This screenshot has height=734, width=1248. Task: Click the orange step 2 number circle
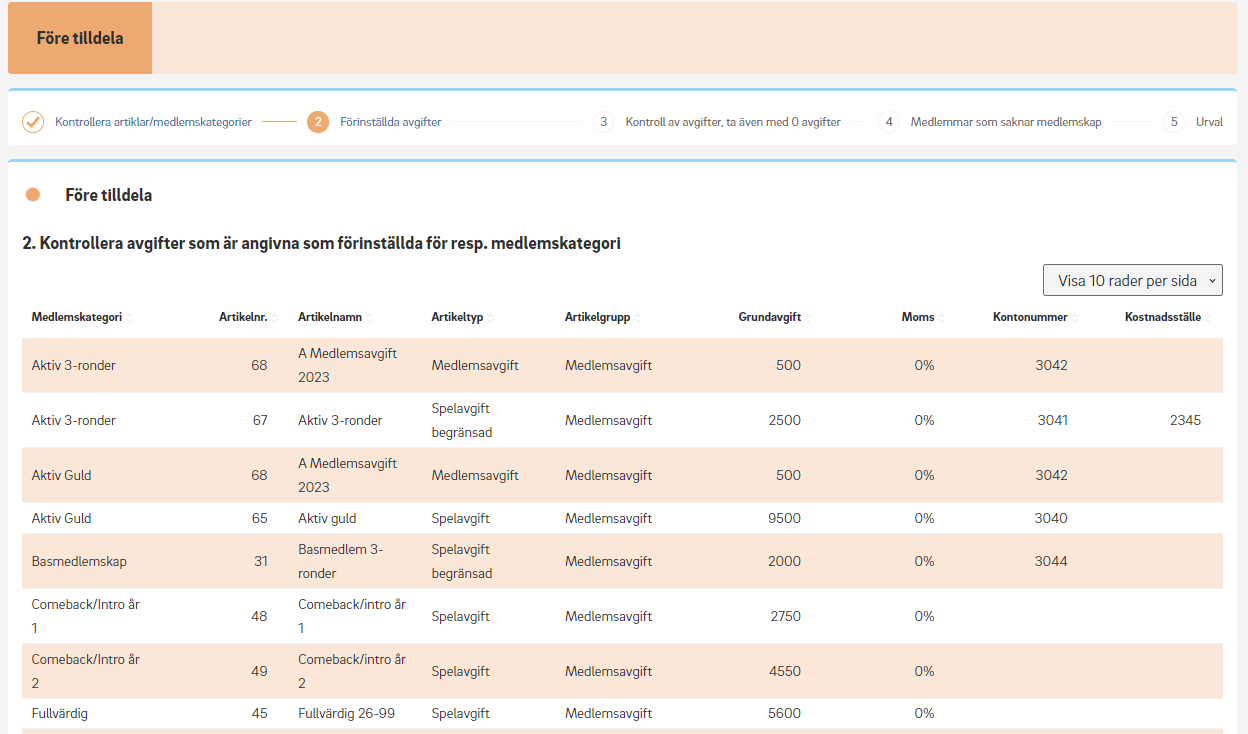[x=318, y=122]
